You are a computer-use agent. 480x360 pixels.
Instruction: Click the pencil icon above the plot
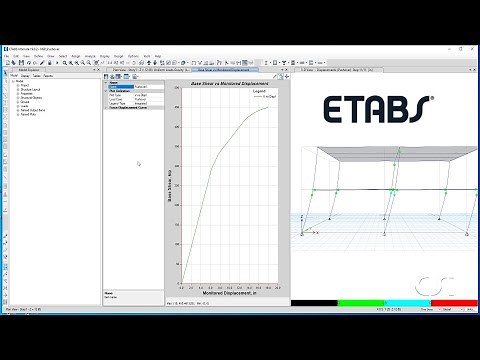274,77
